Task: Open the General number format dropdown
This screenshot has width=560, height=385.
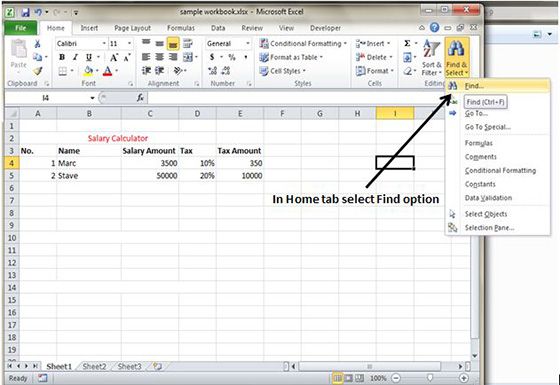Action: pyautogui.click(x=248, y=44)
